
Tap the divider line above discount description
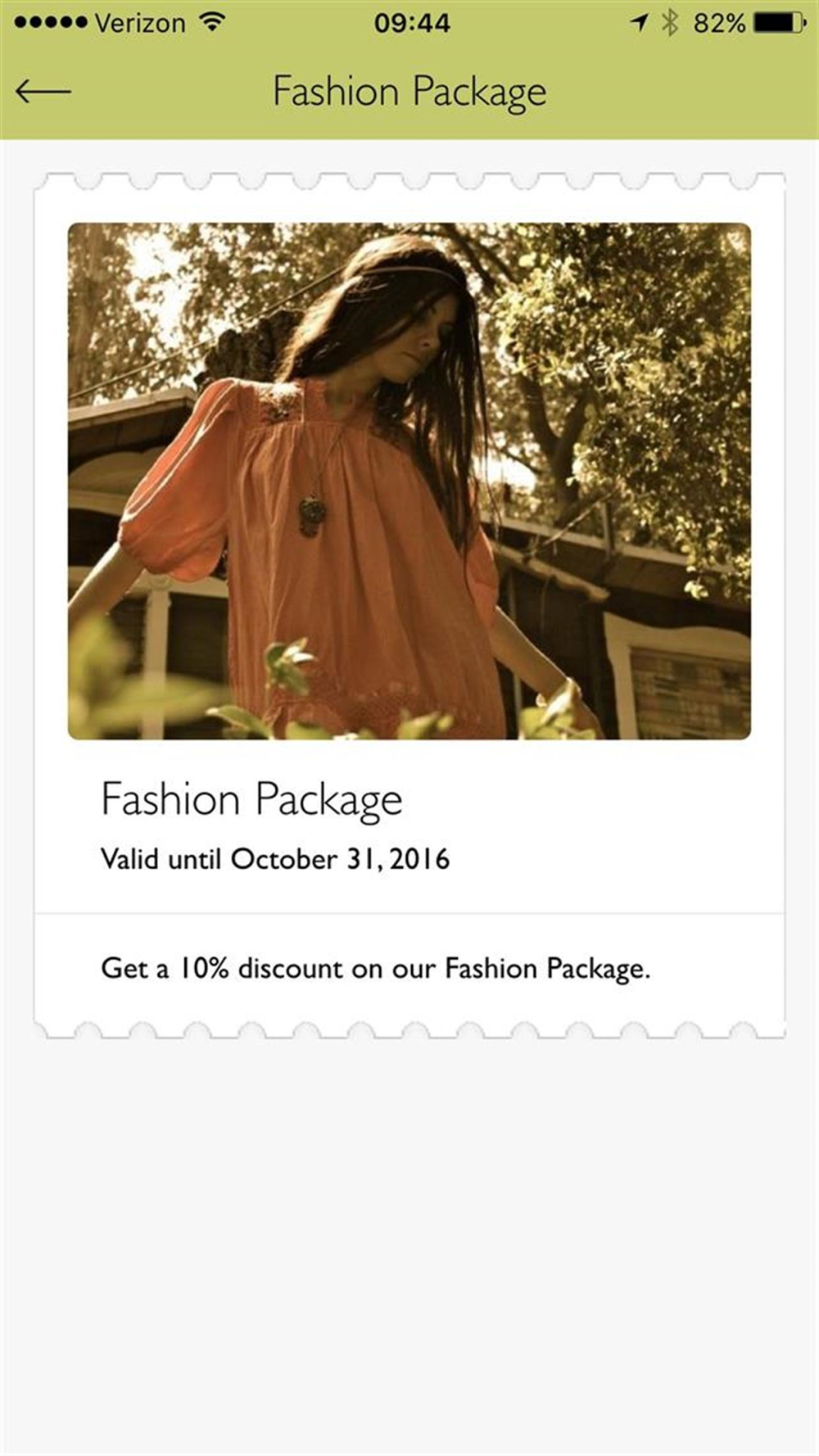(409, 913)
